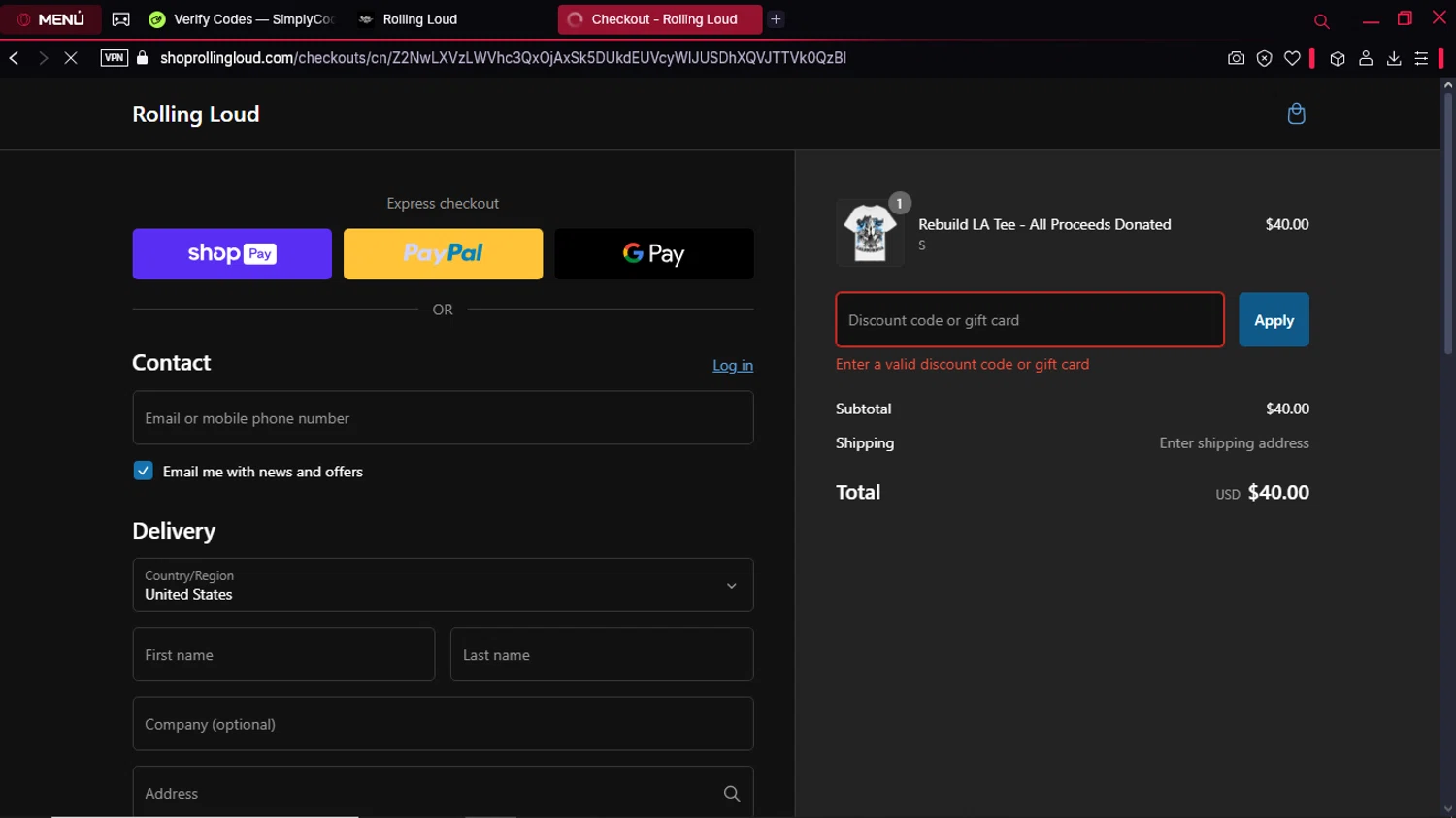
Task: Pay with the PayPal button
Action: click(x=443, y=254)
